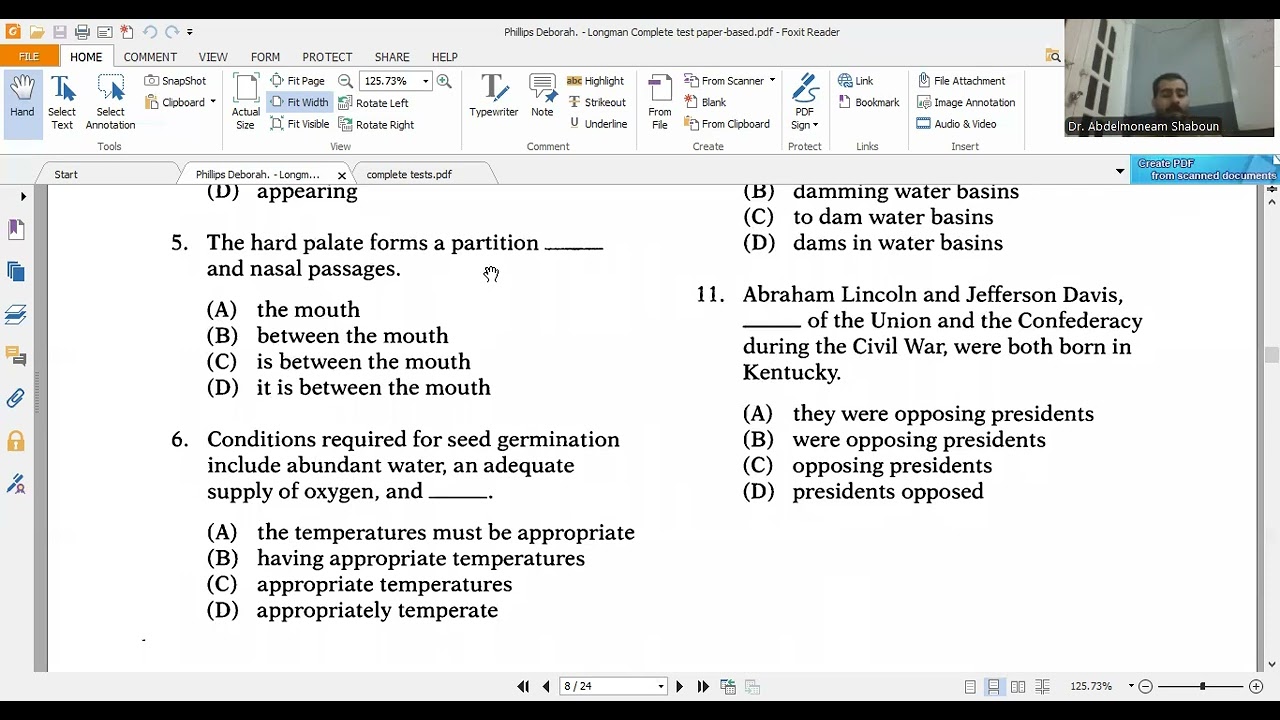The image size is (1280, 720).
Task: Switch to the complete tests.pdf tab
Action: [409, 174]
